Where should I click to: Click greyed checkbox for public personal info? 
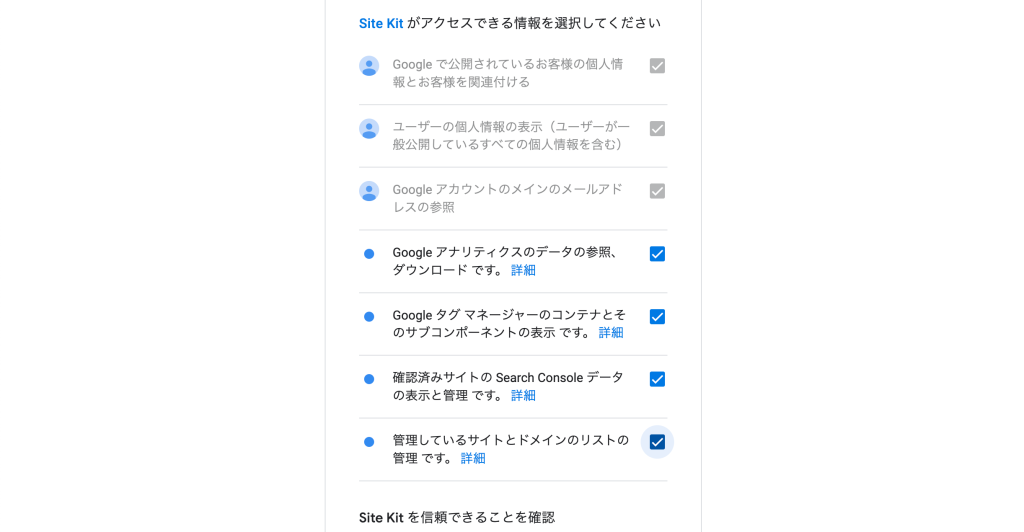[657, 66]
